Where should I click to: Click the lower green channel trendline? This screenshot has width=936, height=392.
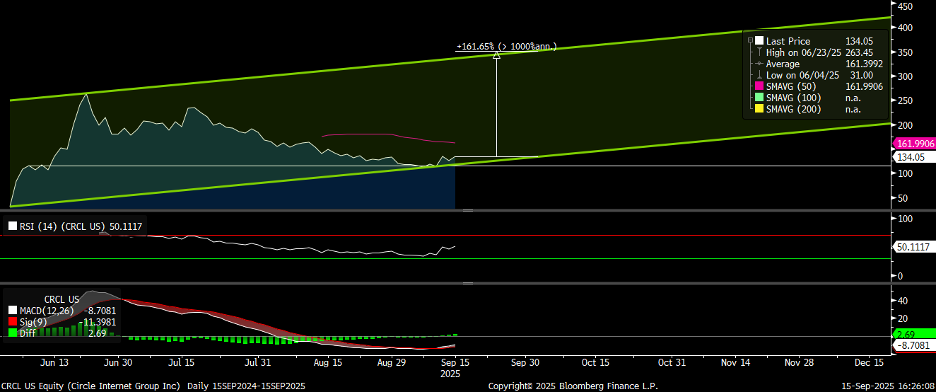(x=450, y=165)
